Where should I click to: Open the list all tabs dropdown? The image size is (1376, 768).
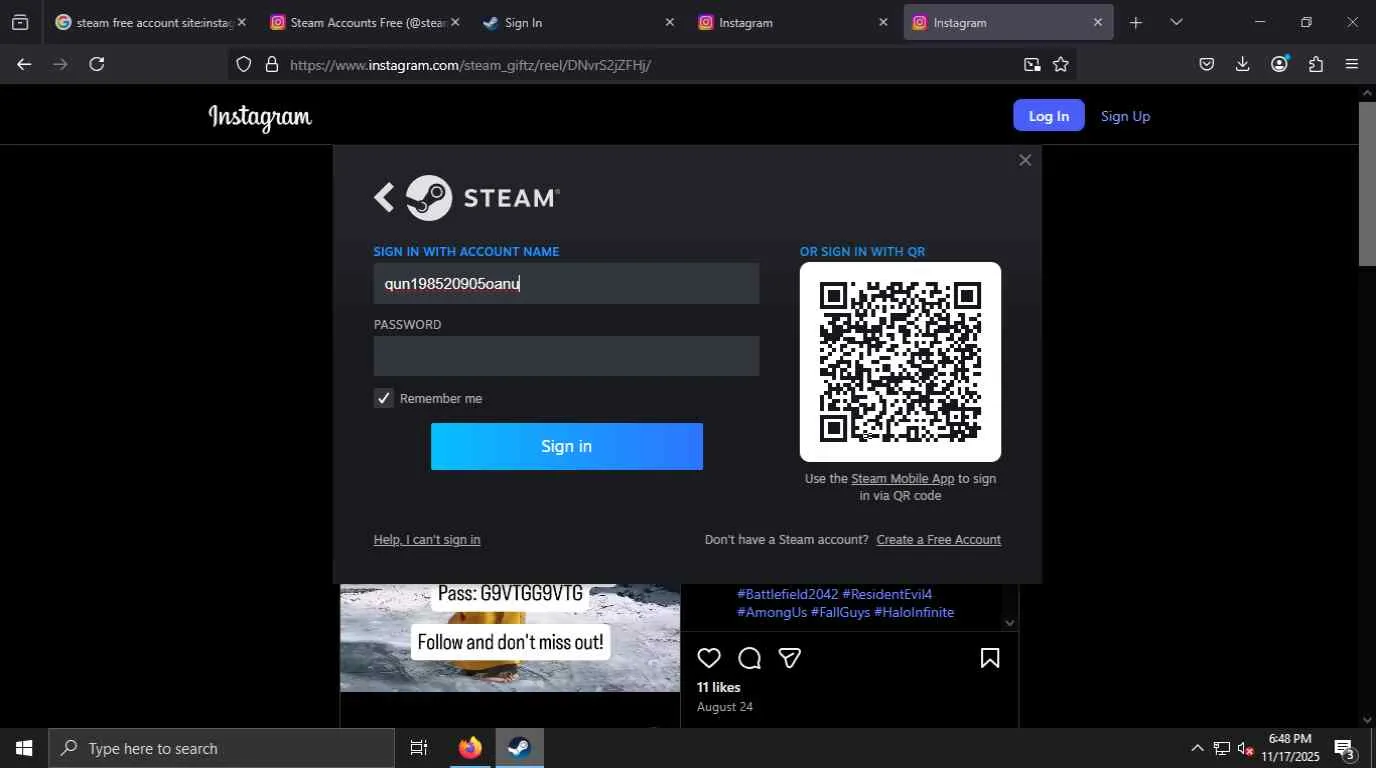coord(1176,22)
